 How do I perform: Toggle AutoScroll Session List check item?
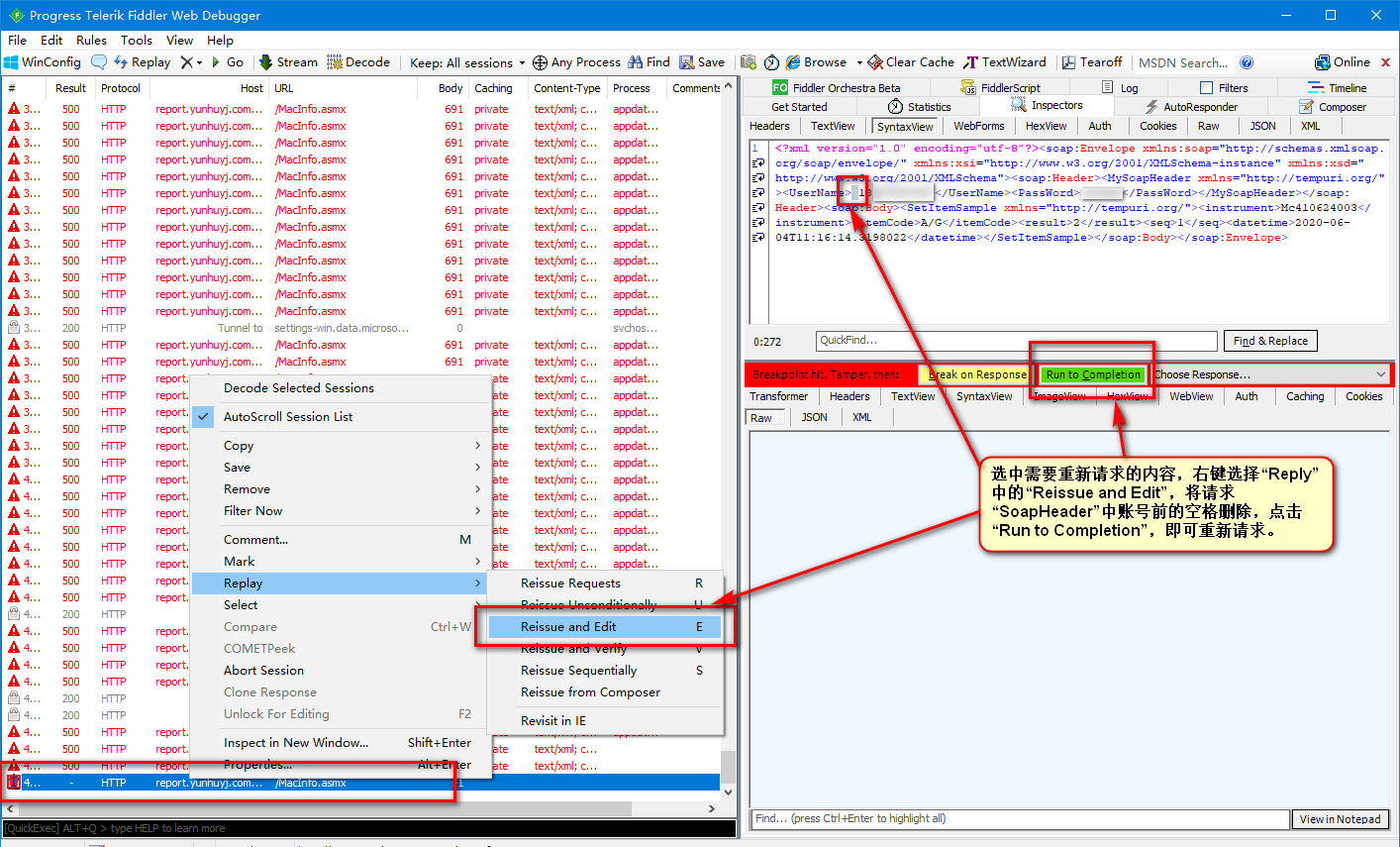click(x=341, y=417)
